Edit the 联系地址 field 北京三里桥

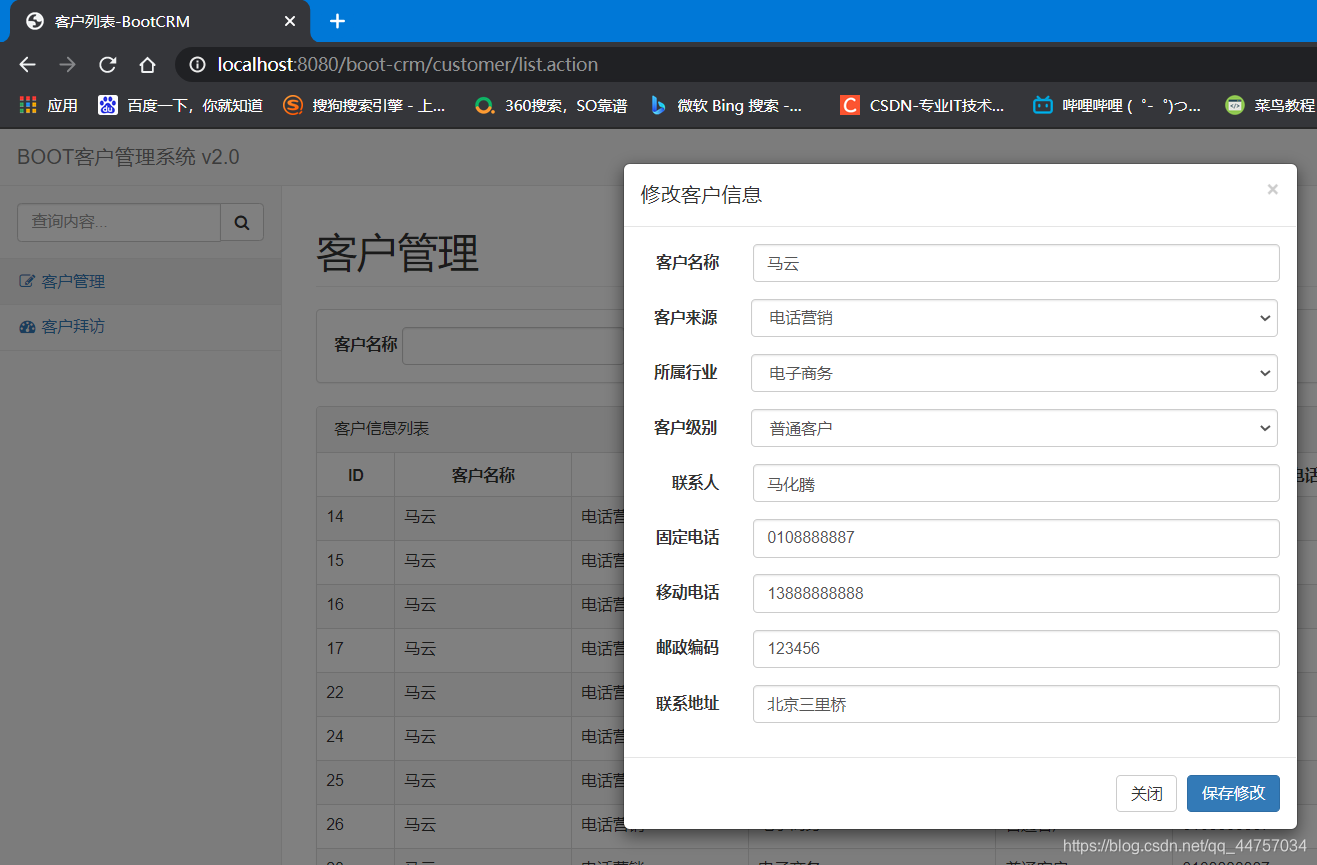click(x=1016, y=704)
